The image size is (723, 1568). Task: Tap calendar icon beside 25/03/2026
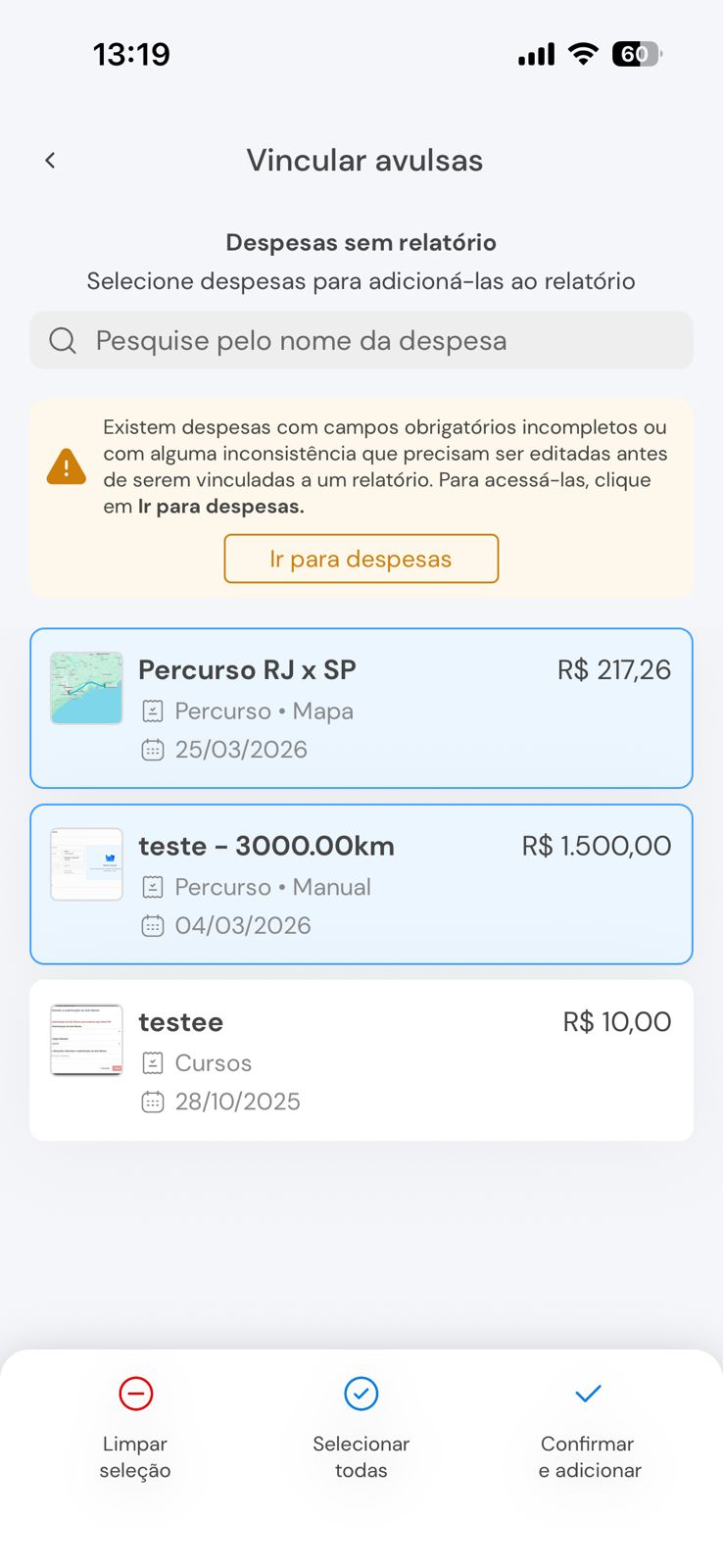click(153, 750)
